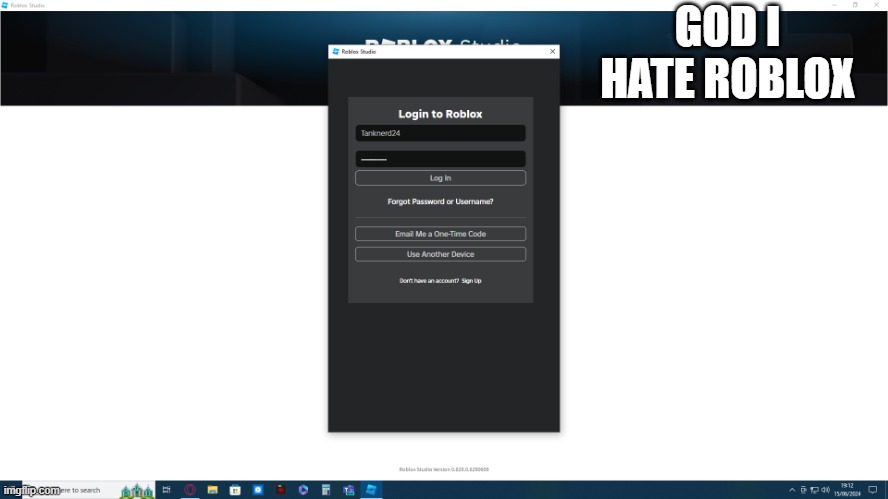Screen dimensions: 888x499
Task: Open the dark red app icon in taskbar
Action: (x=280, y=490)
